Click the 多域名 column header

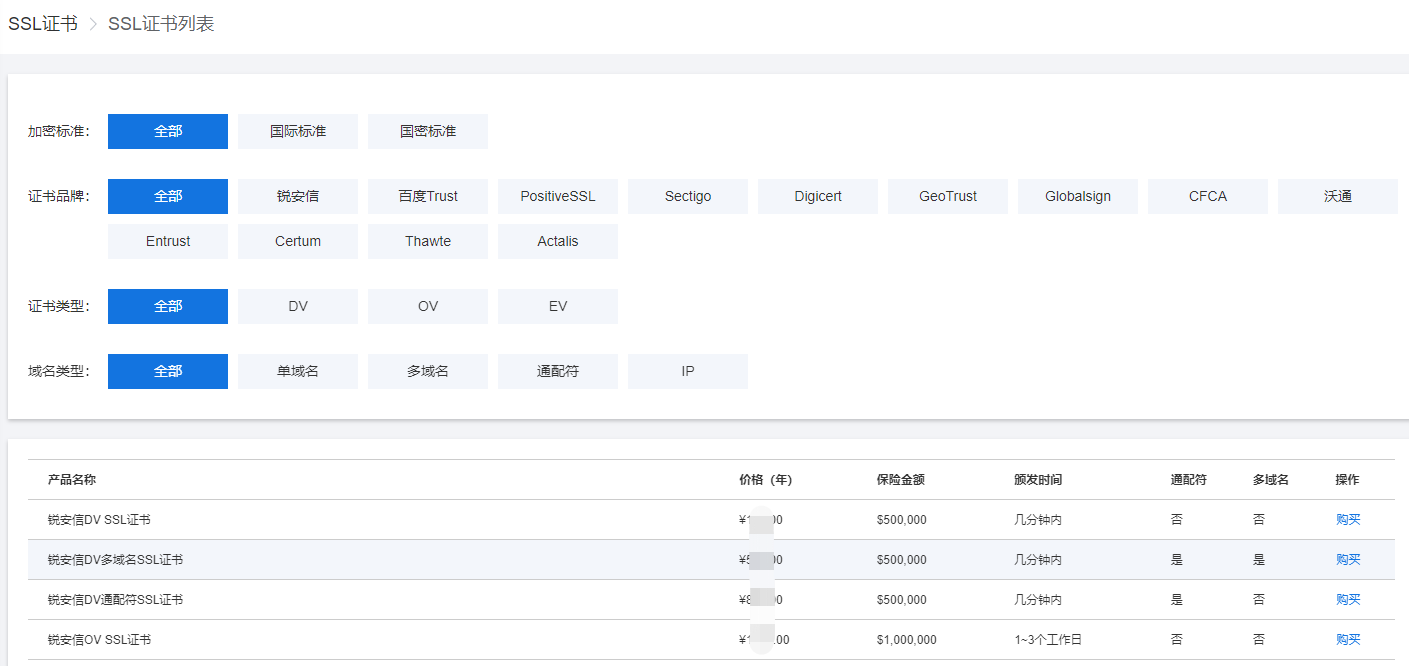[1271, 480]
